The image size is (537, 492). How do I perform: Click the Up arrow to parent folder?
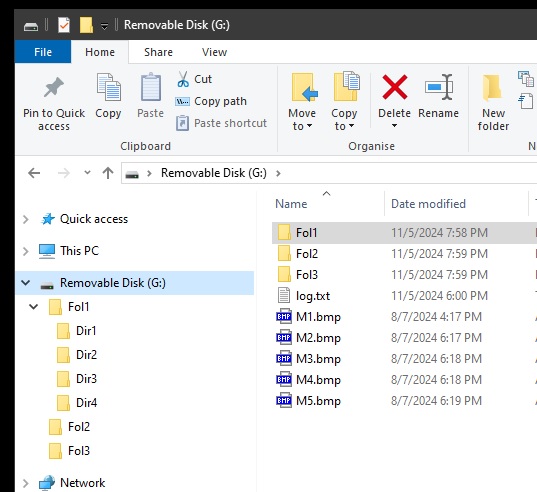(x=108, y=173)
